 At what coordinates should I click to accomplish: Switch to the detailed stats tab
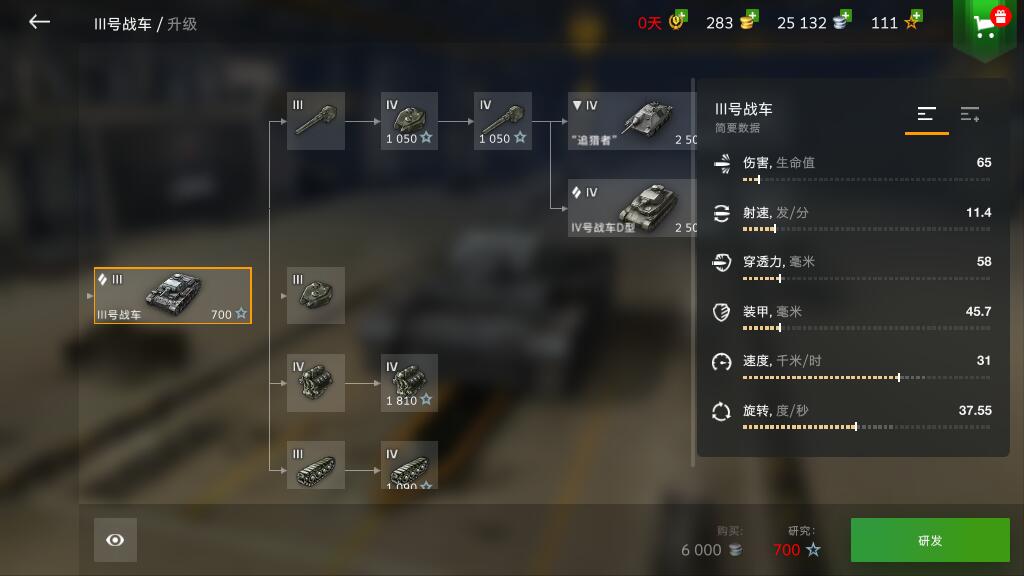point(970,115)
